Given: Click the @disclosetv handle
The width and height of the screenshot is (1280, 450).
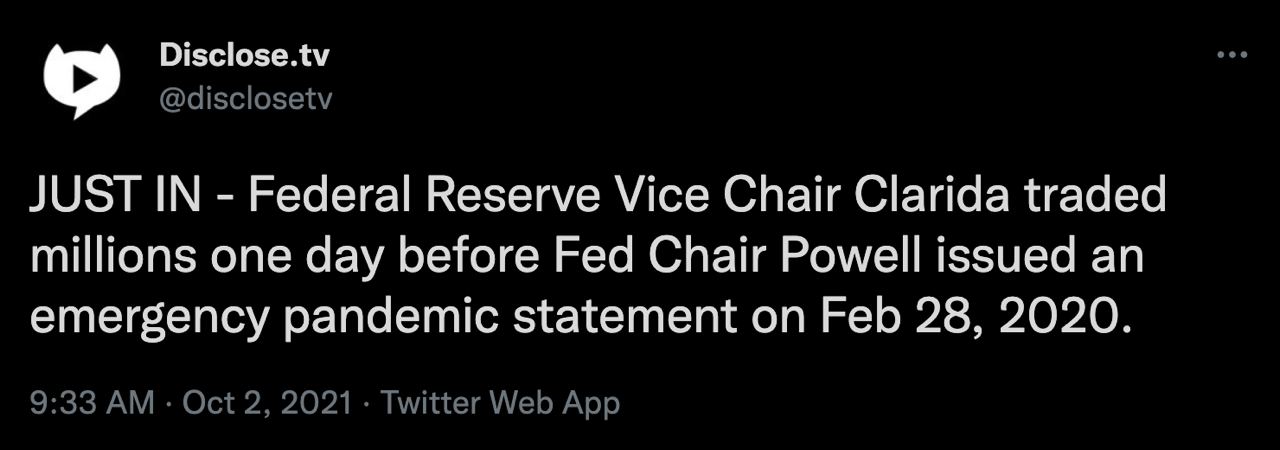Looking at the screenshot, I should coord(245,101).
